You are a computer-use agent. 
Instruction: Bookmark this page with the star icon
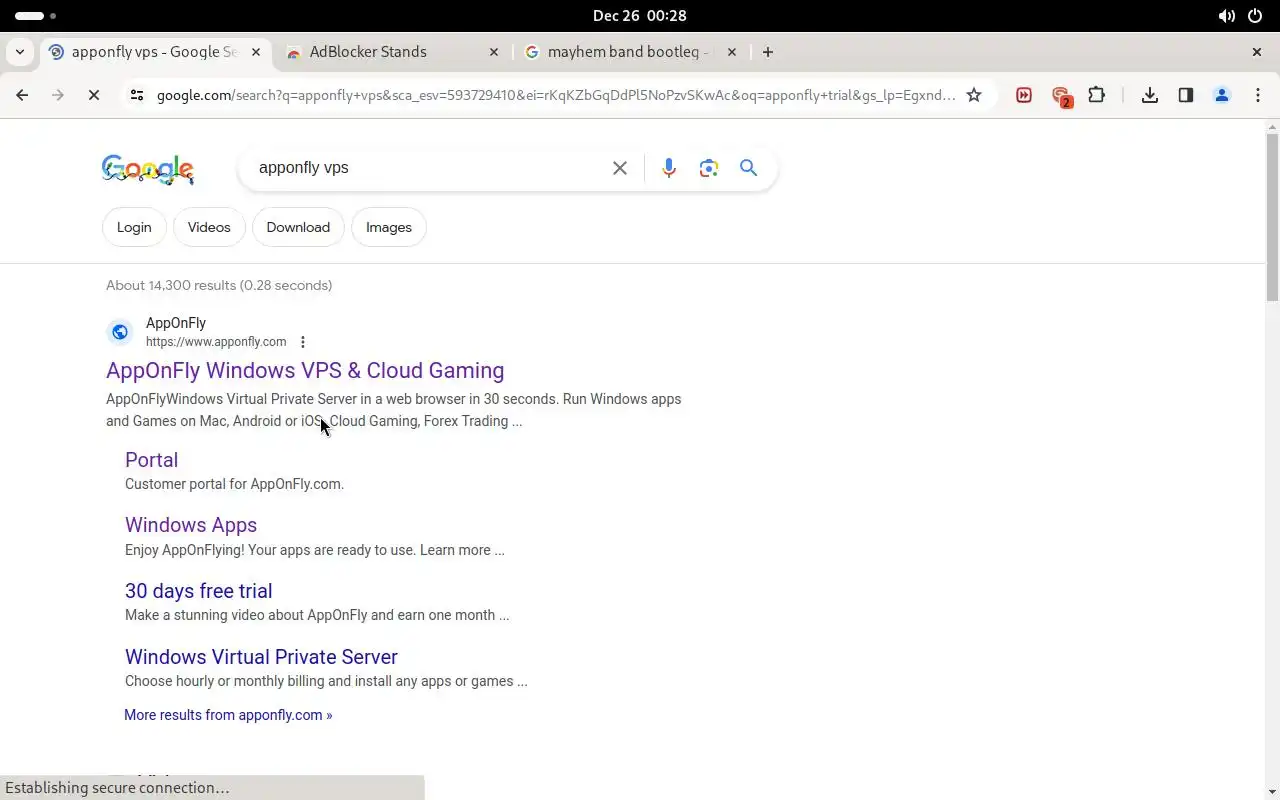tap(974, 95)
